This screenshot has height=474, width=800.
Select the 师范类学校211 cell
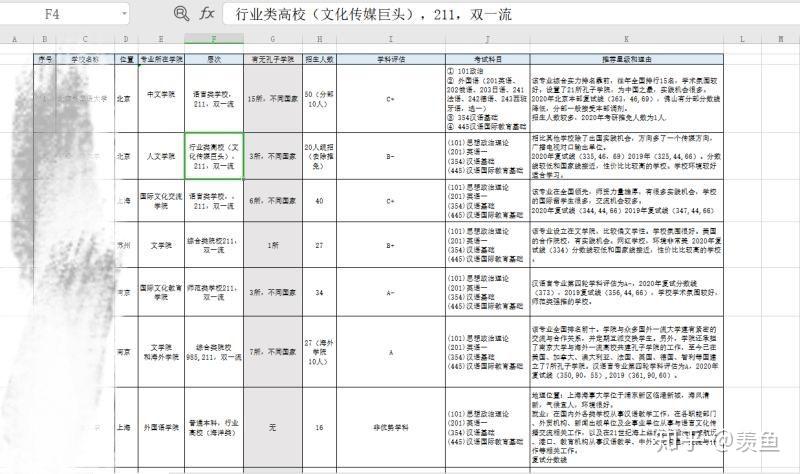click(214, 292)
